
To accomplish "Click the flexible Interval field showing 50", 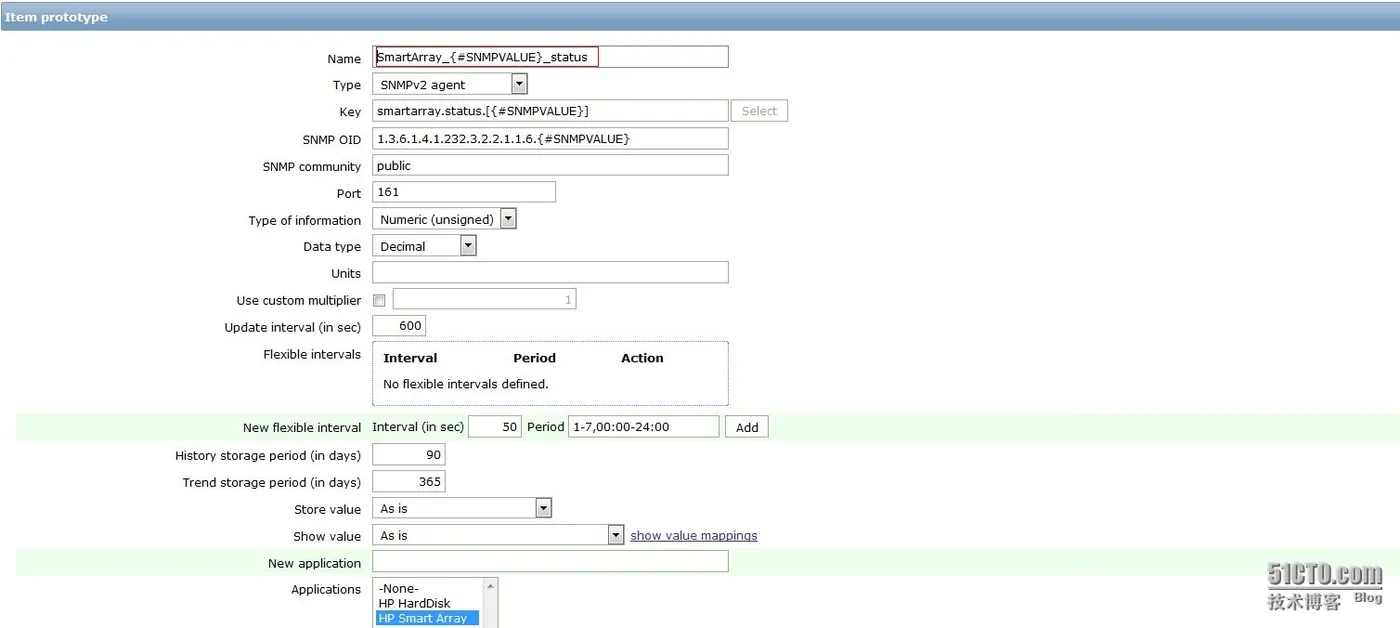I will pyautogui.click(x=494, y=427).
